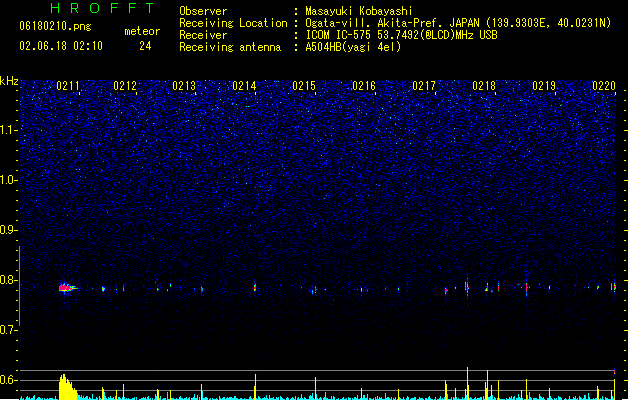The image size is (629, 400).
Task: Click the 'Receiver' field label
Action: tap(203, 35)
